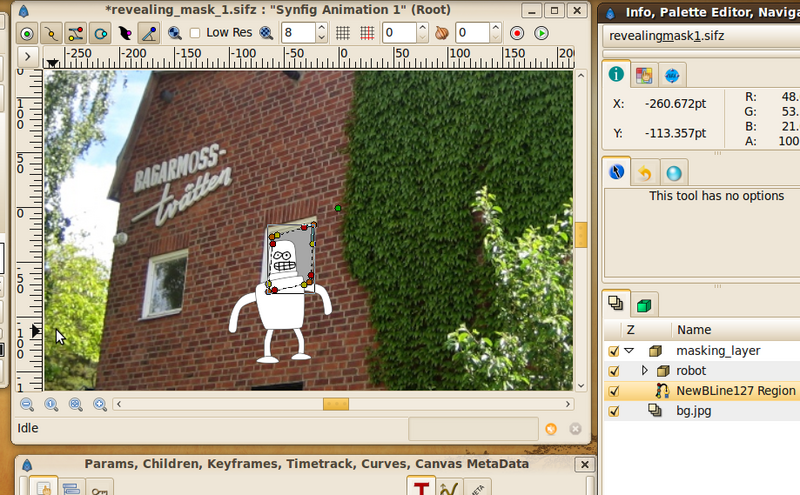800x495 pixels.
Task: Click the zoom in icon
Action: click(100, 405)
